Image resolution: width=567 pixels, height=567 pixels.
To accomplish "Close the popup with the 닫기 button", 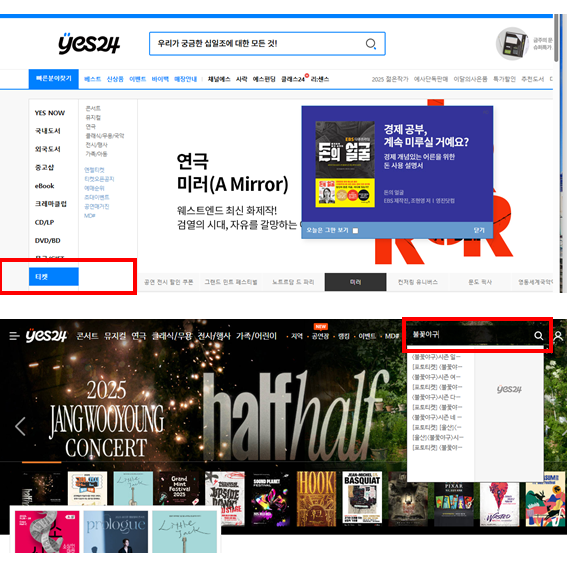I will (x=479, y=230).
